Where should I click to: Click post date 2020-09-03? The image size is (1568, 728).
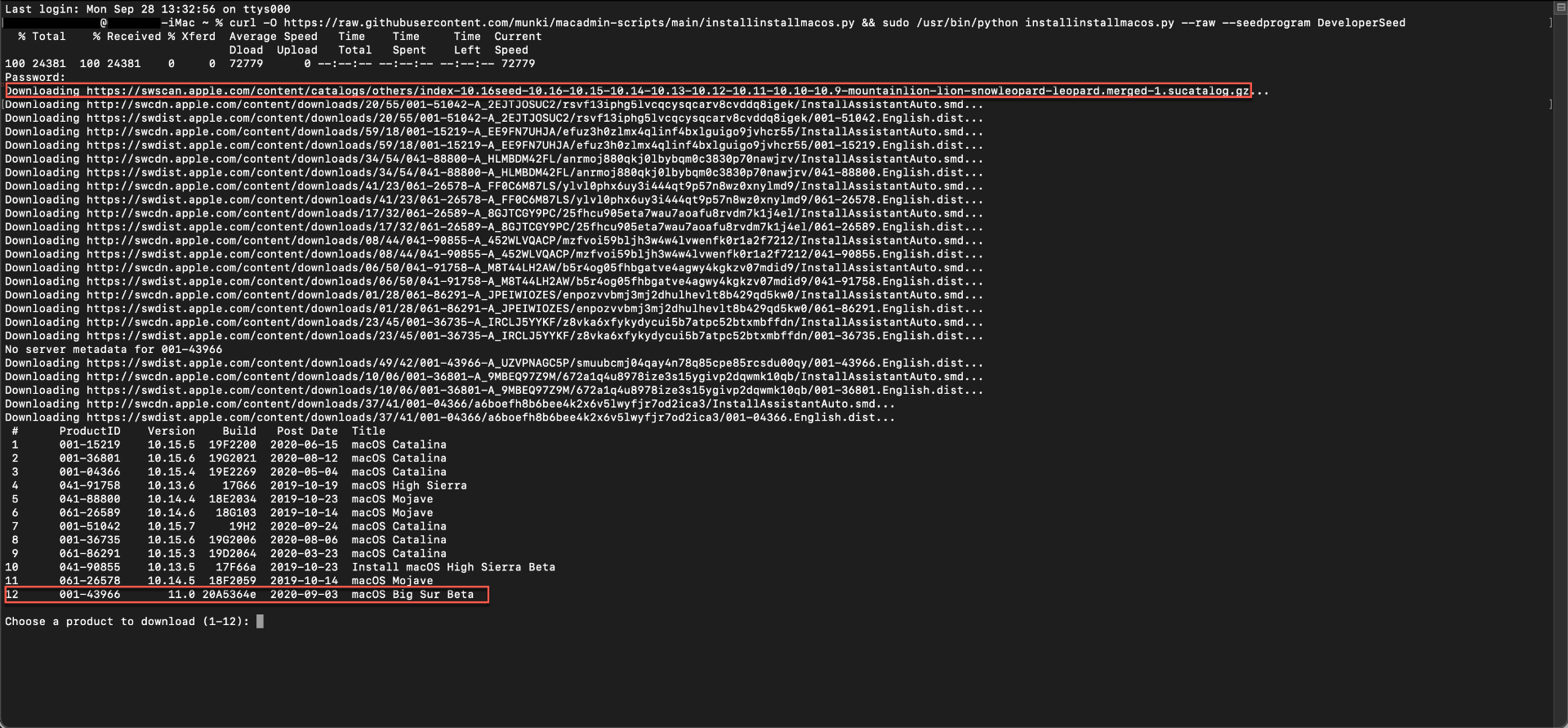[304, 595]
